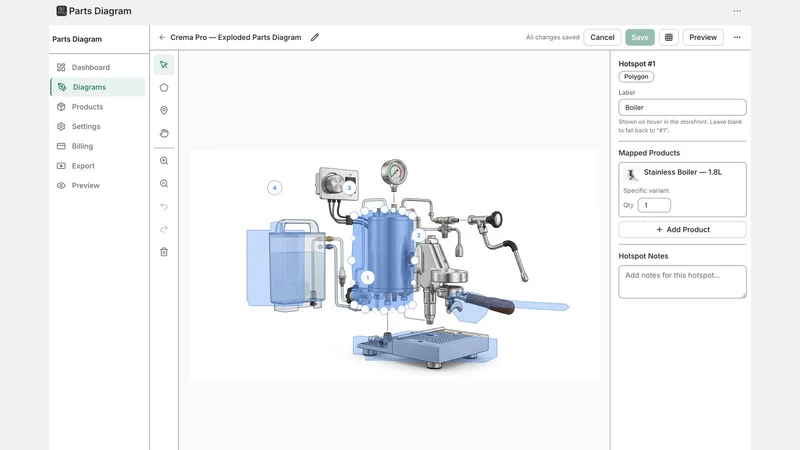Screen dimensions: 800x450
Task: Edit diagram title with pencil icon
Action: tap(315, 37)
